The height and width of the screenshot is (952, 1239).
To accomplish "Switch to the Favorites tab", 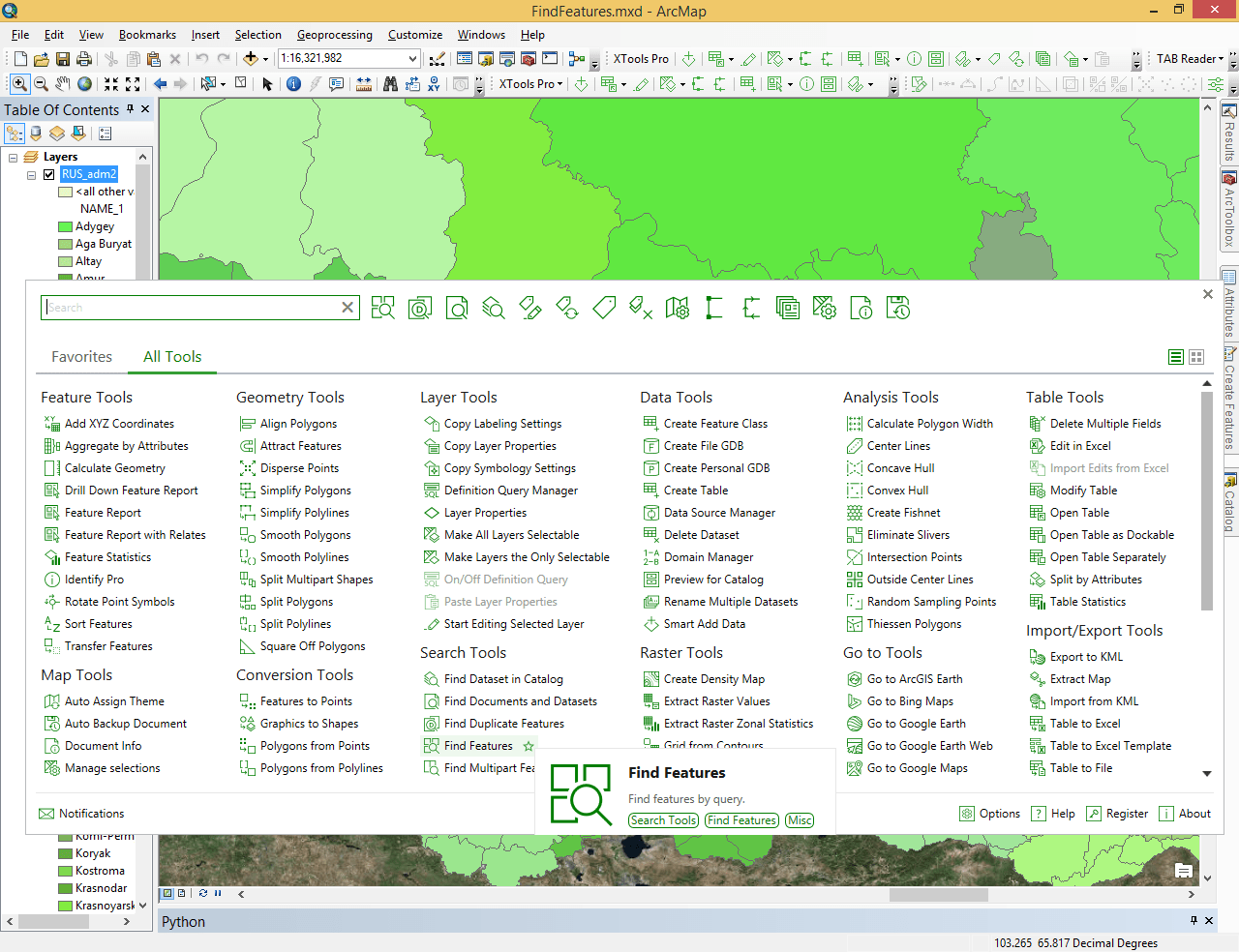I will [82, 357].
